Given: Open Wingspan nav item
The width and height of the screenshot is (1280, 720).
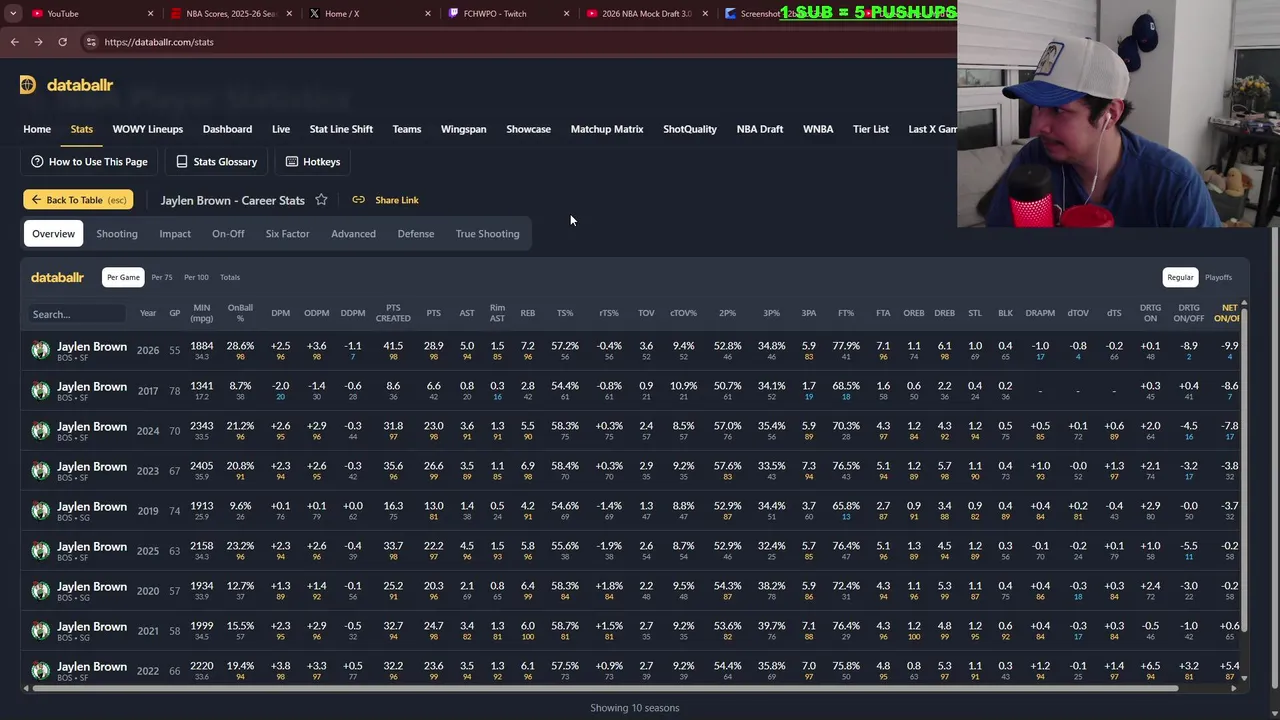Looking at the screenshot, I should (463, 129).
